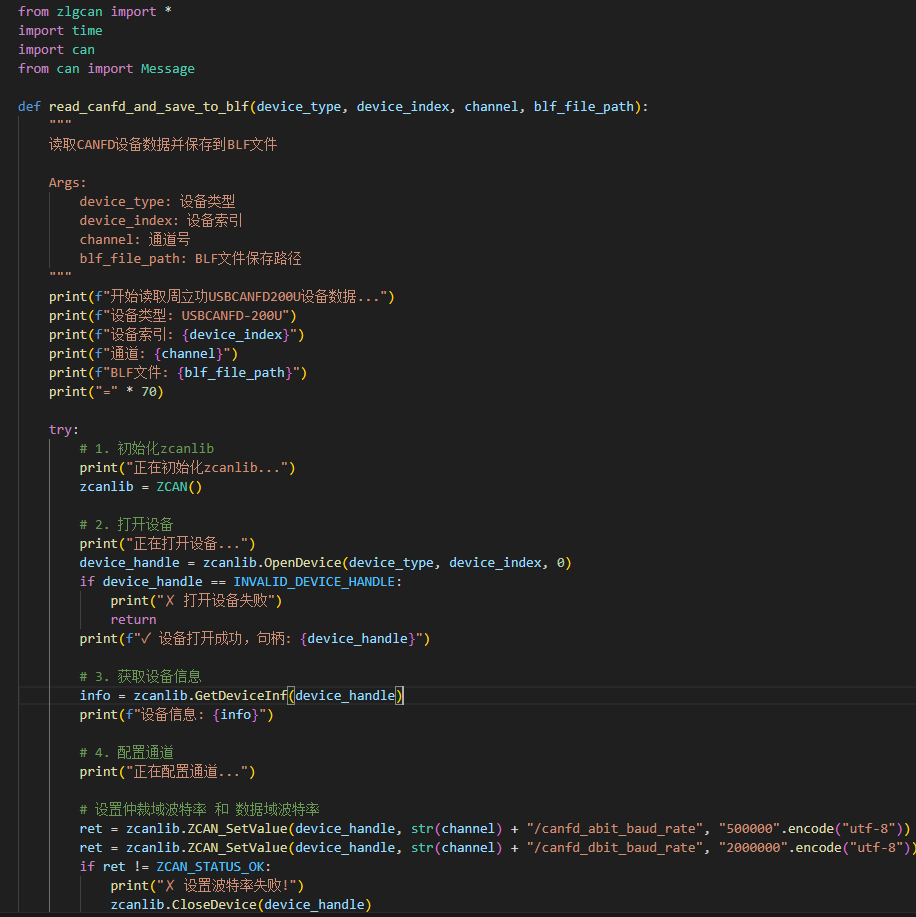Click baud rate value '2000000'
Screen dimensions: 916x917
(753, 847)
